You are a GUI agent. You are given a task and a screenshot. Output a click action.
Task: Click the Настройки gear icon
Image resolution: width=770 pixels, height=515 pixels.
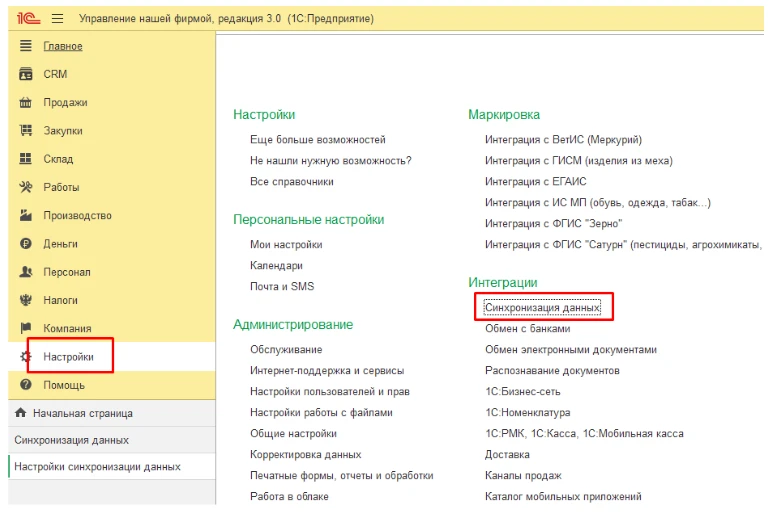click(25, 356)
